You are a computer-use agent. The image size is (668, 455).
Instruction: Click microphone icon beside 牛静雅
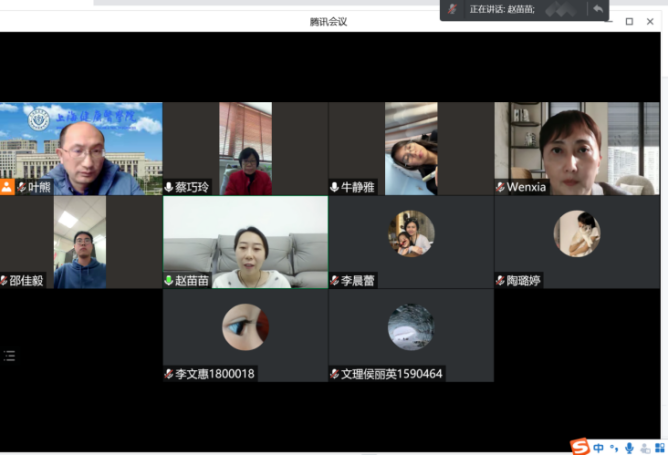[335, 187]
